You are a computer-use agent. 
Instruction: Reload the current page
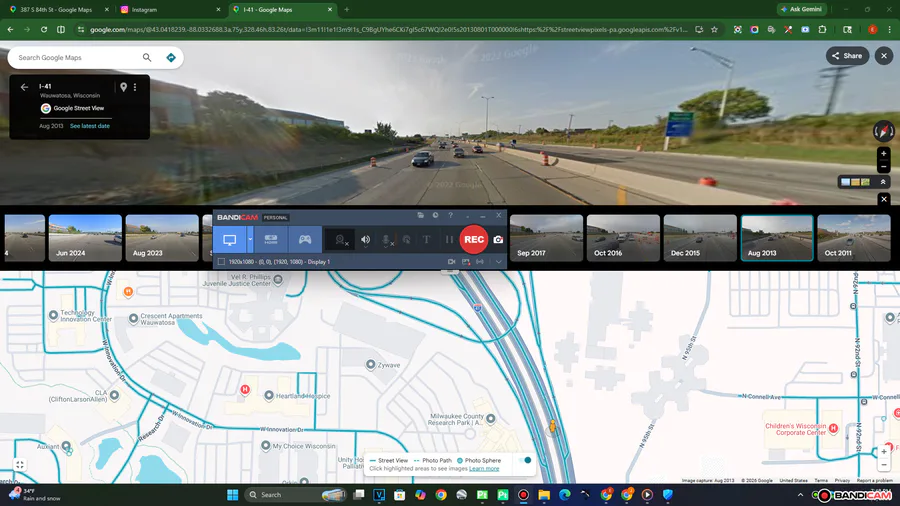(44, 29)
